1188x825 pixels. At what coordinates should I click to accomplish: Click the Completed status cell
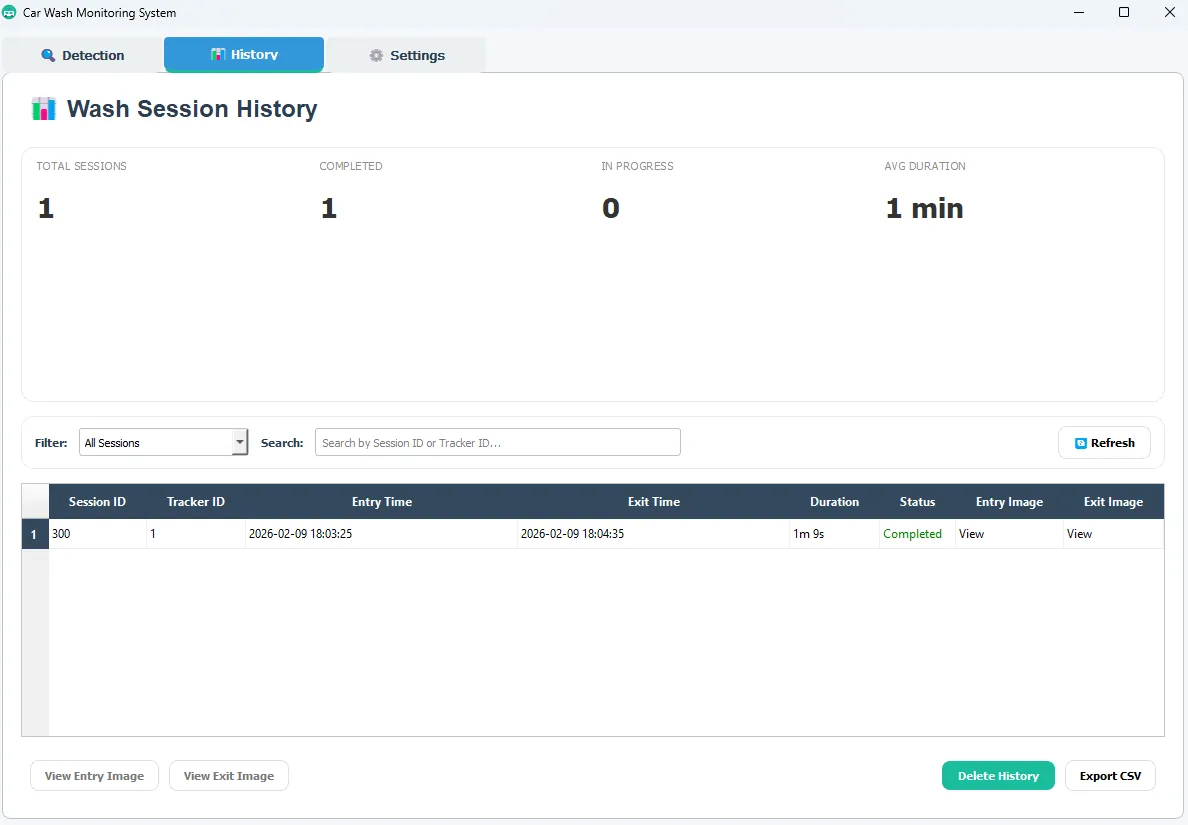[x=917, y=534]
